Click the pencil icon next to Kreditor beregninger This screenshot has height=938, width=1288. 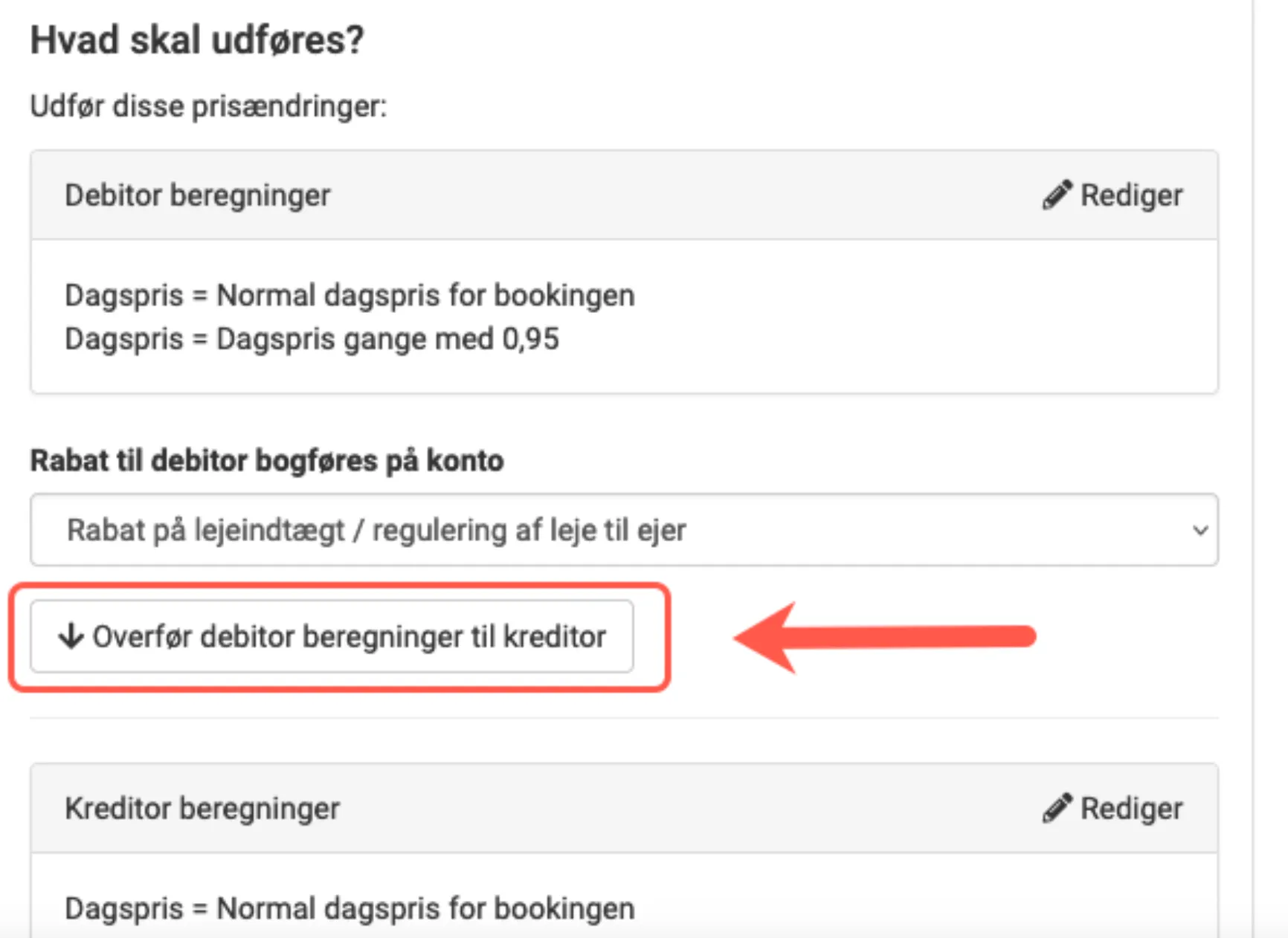(1057, 808)
